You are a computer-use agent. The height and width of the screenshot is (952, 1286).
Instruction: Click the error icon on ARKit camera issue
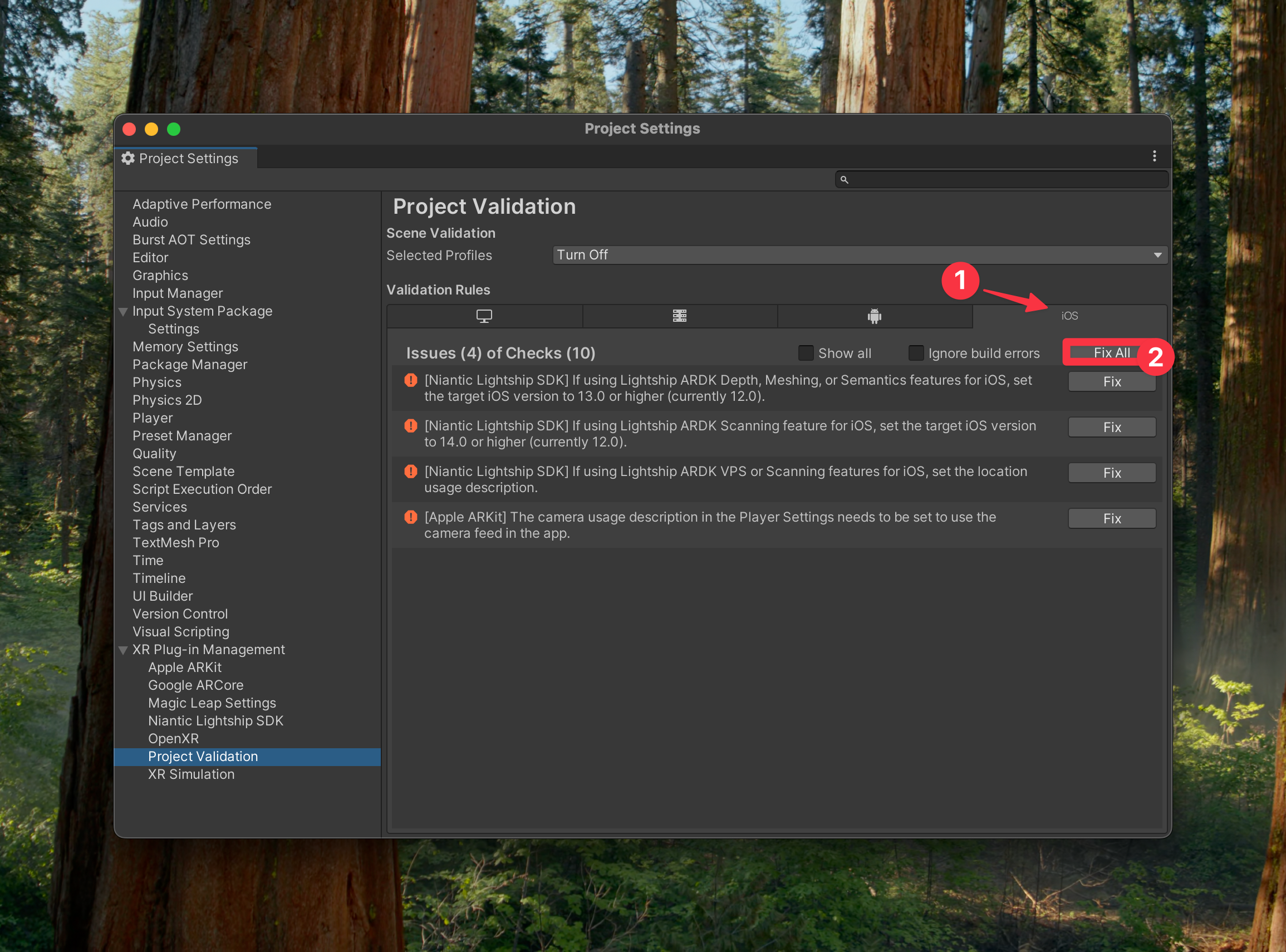(411, 517)
